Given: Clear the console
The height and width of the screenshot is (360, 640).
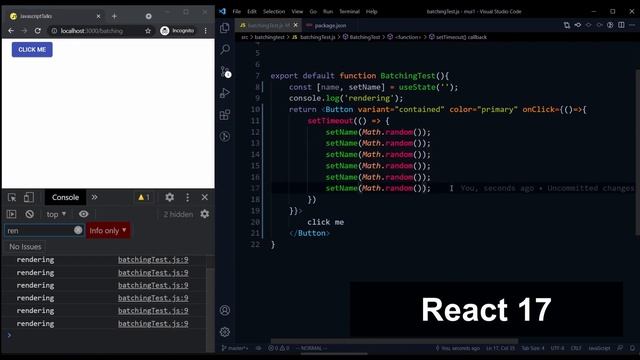Looking at the screenshot, I should [x=29, y=214].
